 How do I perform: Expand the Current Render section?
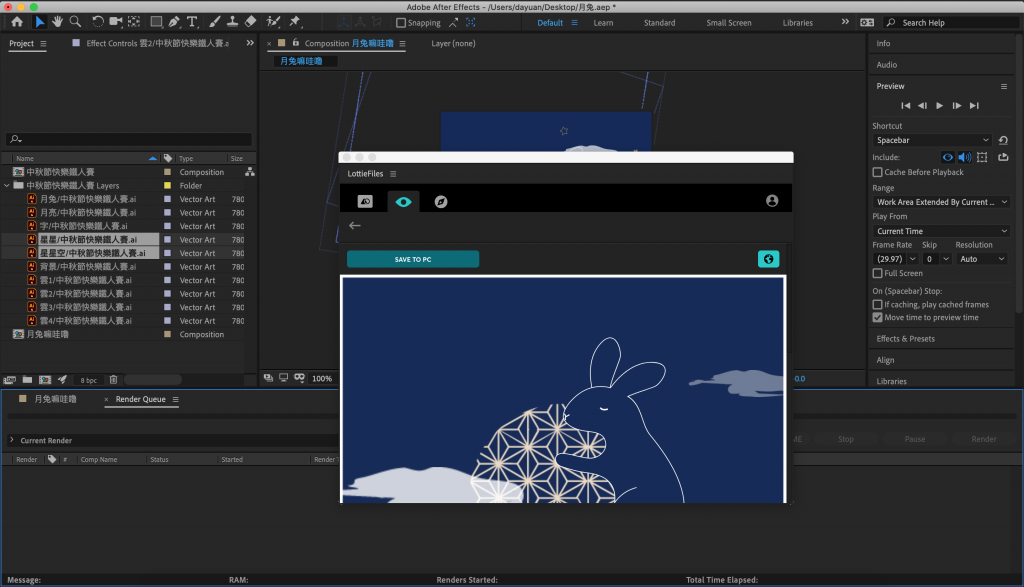point(12,440)
